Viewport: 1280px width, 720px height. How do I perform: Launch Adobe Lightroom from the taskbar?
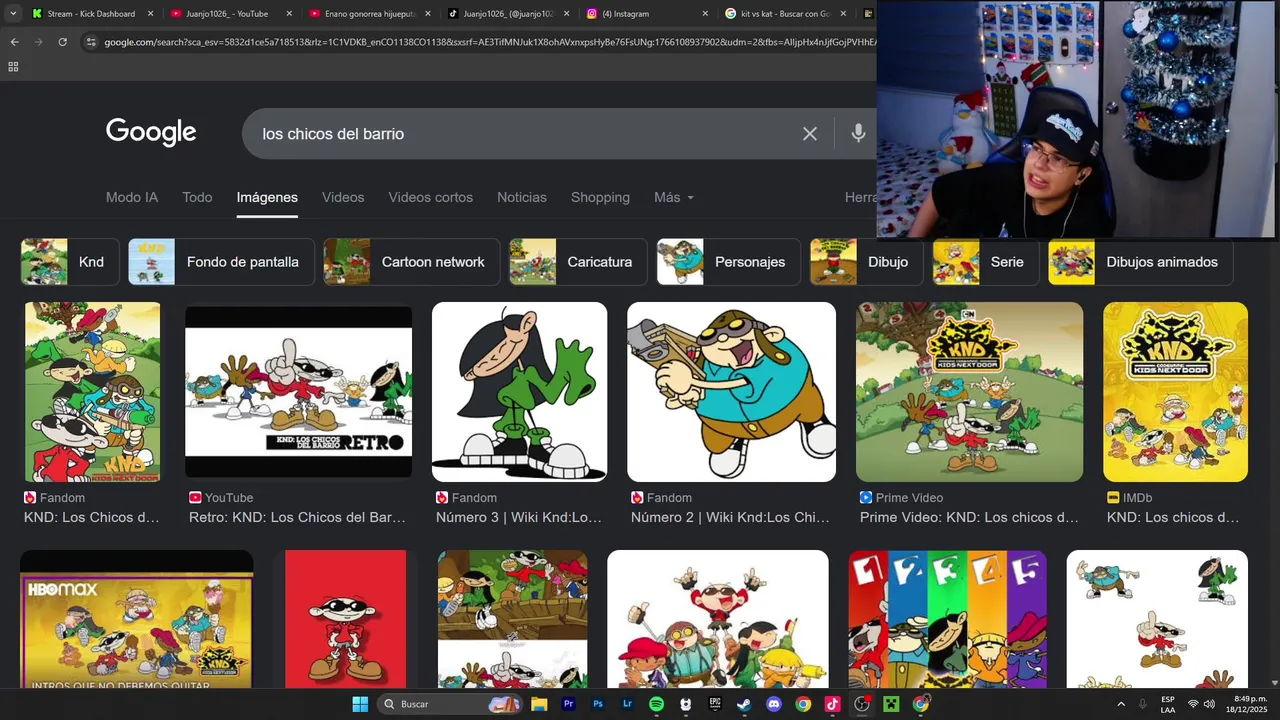pyautogui.click(x=627, y=704)
